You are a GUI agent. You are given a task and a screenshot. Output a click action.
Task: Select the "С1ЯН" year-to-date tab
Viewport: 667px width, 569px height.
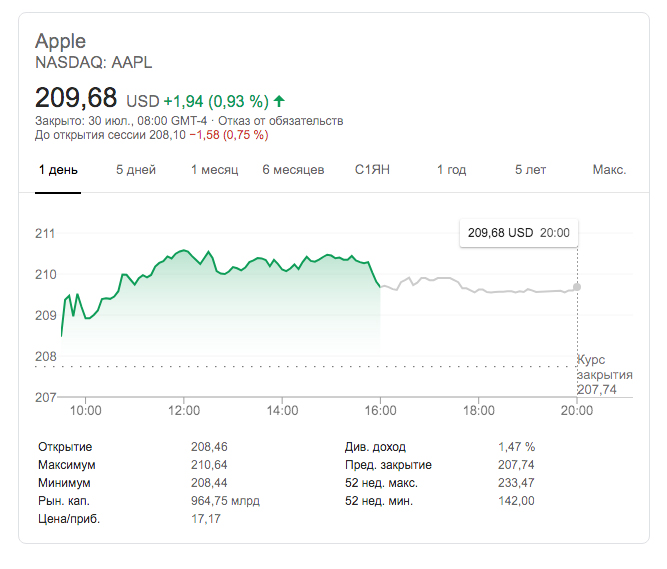[371, 170]
